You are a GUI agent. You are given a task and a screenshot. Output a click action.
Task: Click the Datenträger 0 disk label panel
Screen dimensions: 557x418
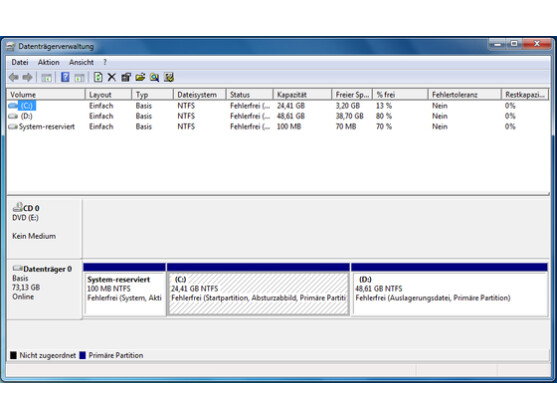coord(45,289)
